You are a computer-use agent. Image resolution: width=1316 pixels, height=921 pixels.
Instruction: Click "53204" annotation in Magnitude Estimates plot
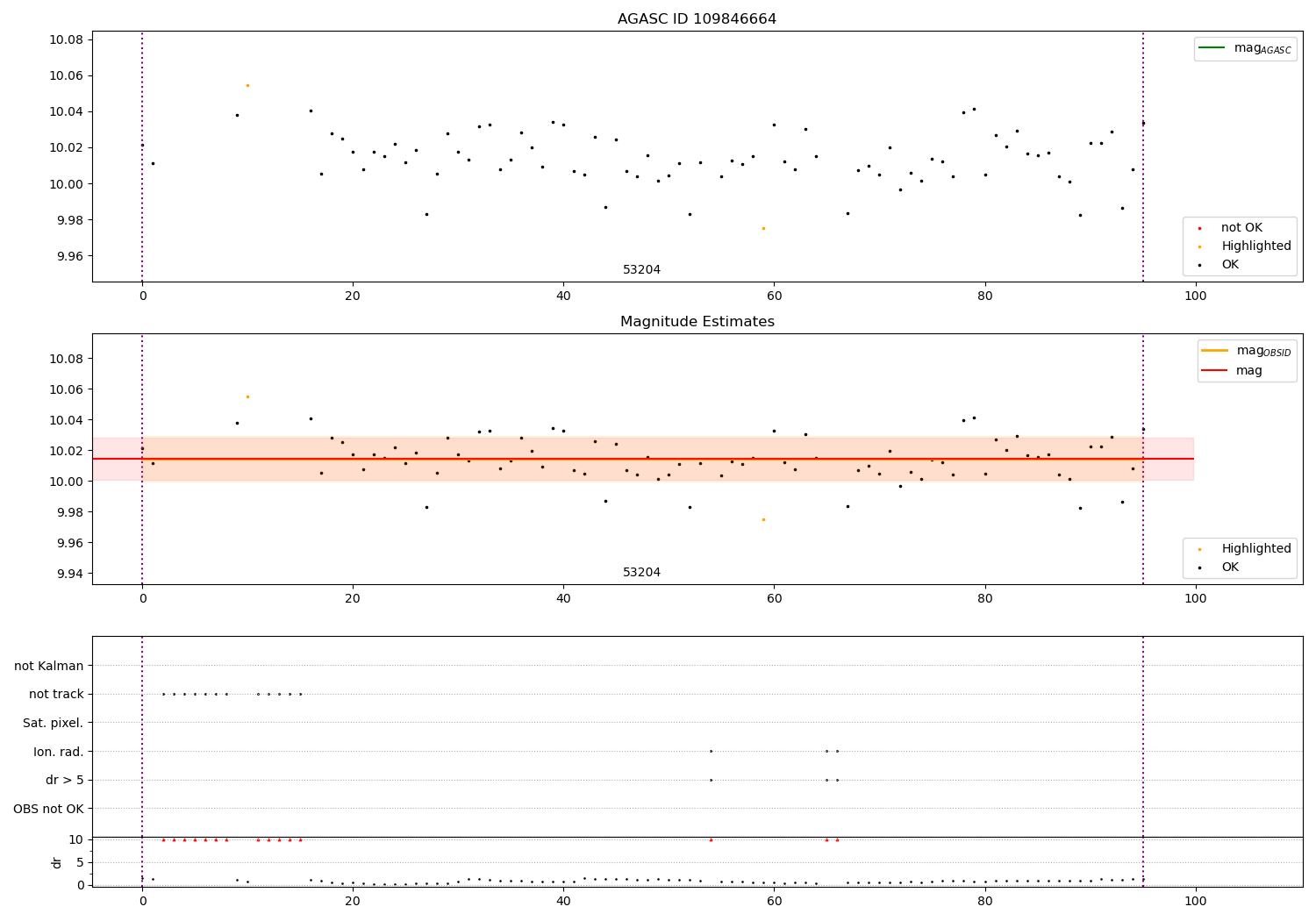641,573
